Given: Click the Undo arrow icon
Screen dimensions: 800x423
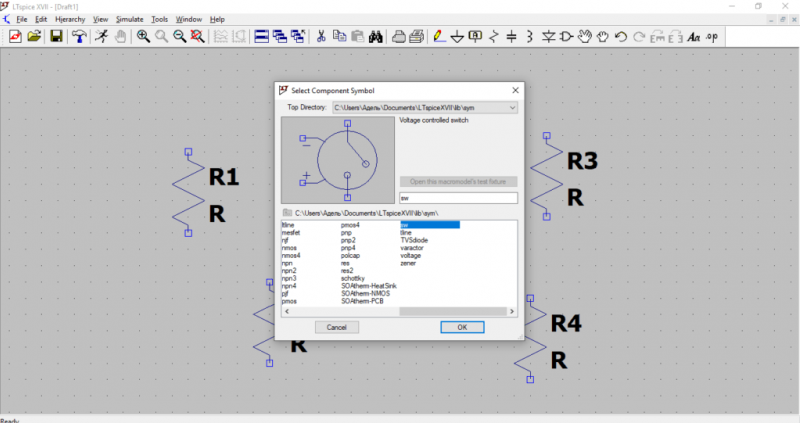Looking at the screenshot, I should (x=621, y=36).
